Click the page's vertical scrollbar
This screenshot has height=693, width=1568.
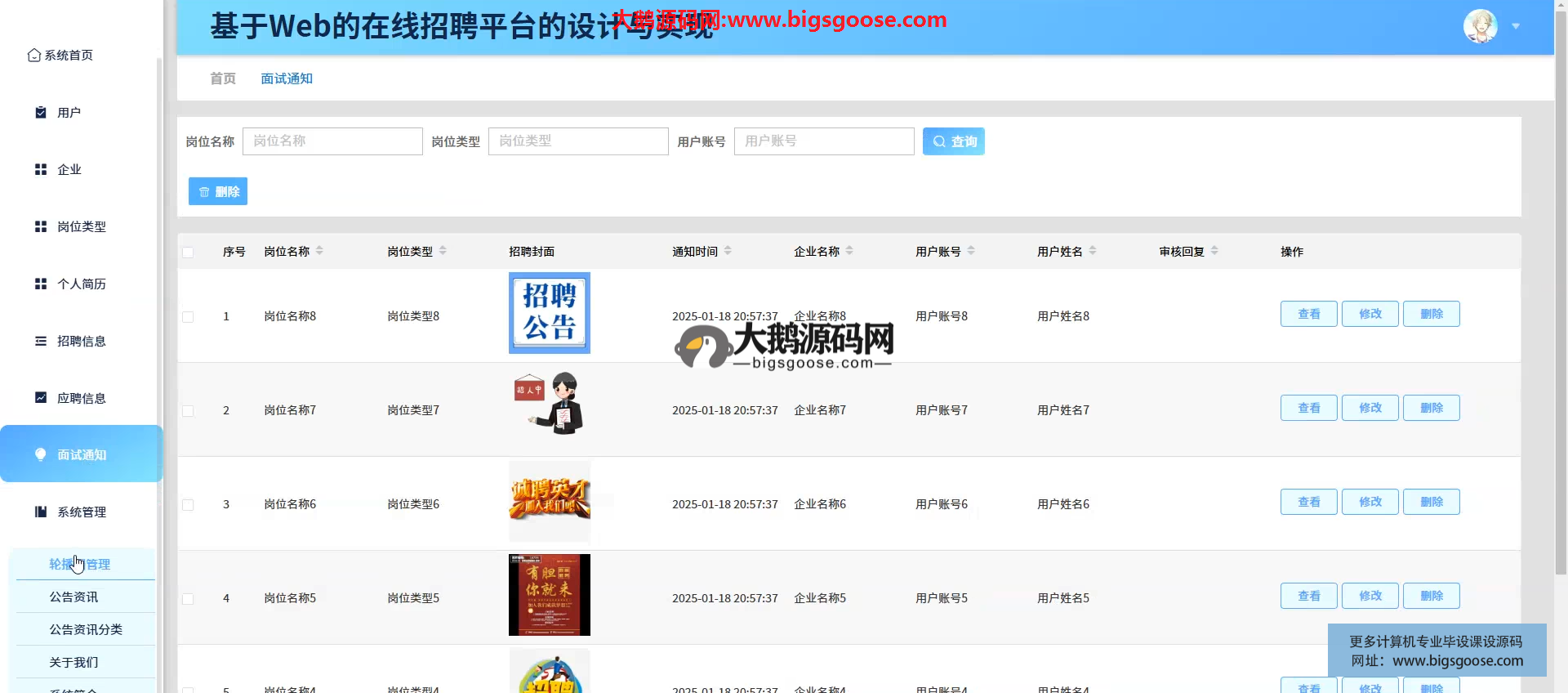tap(1561, 327)
